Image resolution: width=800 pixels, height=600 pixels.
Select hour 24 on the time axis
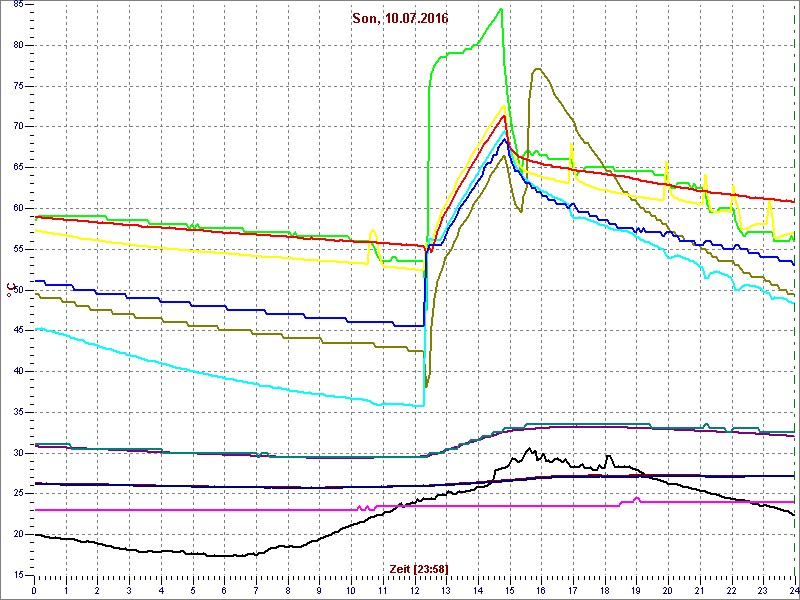[794, 589]
